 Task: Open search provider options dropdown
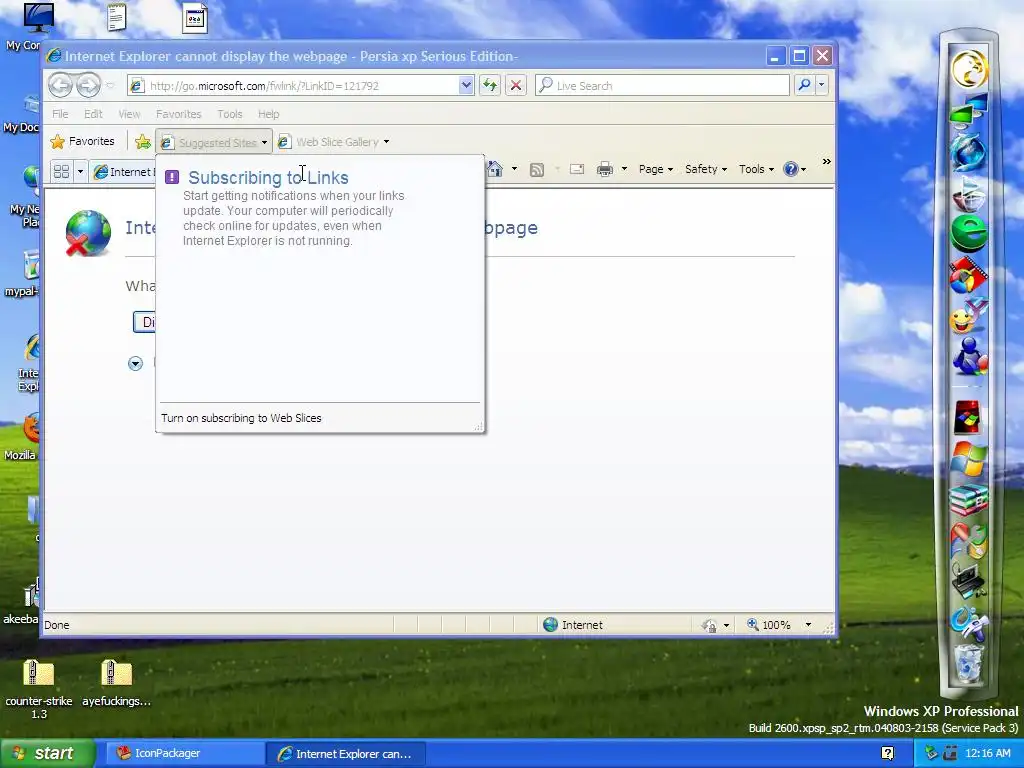[x=822, y=85]
